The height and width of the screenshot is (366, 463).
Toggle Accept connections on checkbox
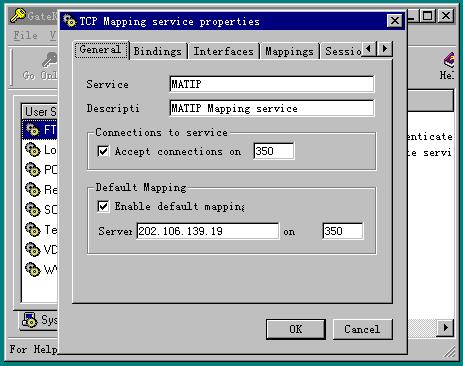[x=103, y=151]
